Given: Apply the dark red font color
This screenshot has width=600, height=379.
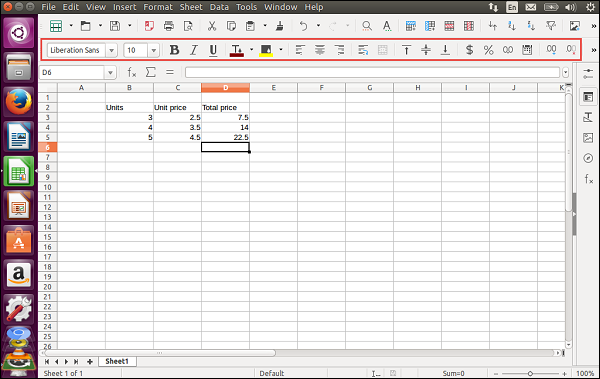Looking at the screenshot, I should 237,50.
